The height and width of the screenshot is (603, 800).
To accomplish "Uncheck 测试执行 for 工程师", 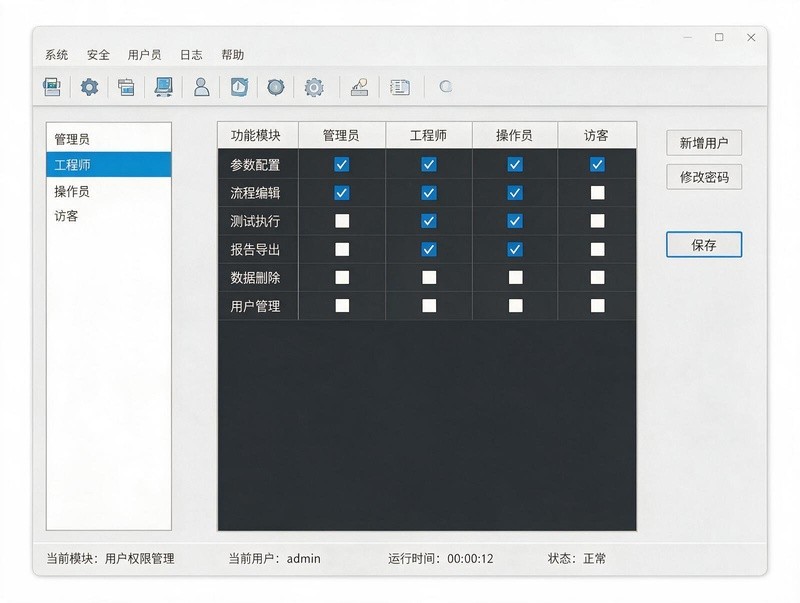I will tap(429, 221).
